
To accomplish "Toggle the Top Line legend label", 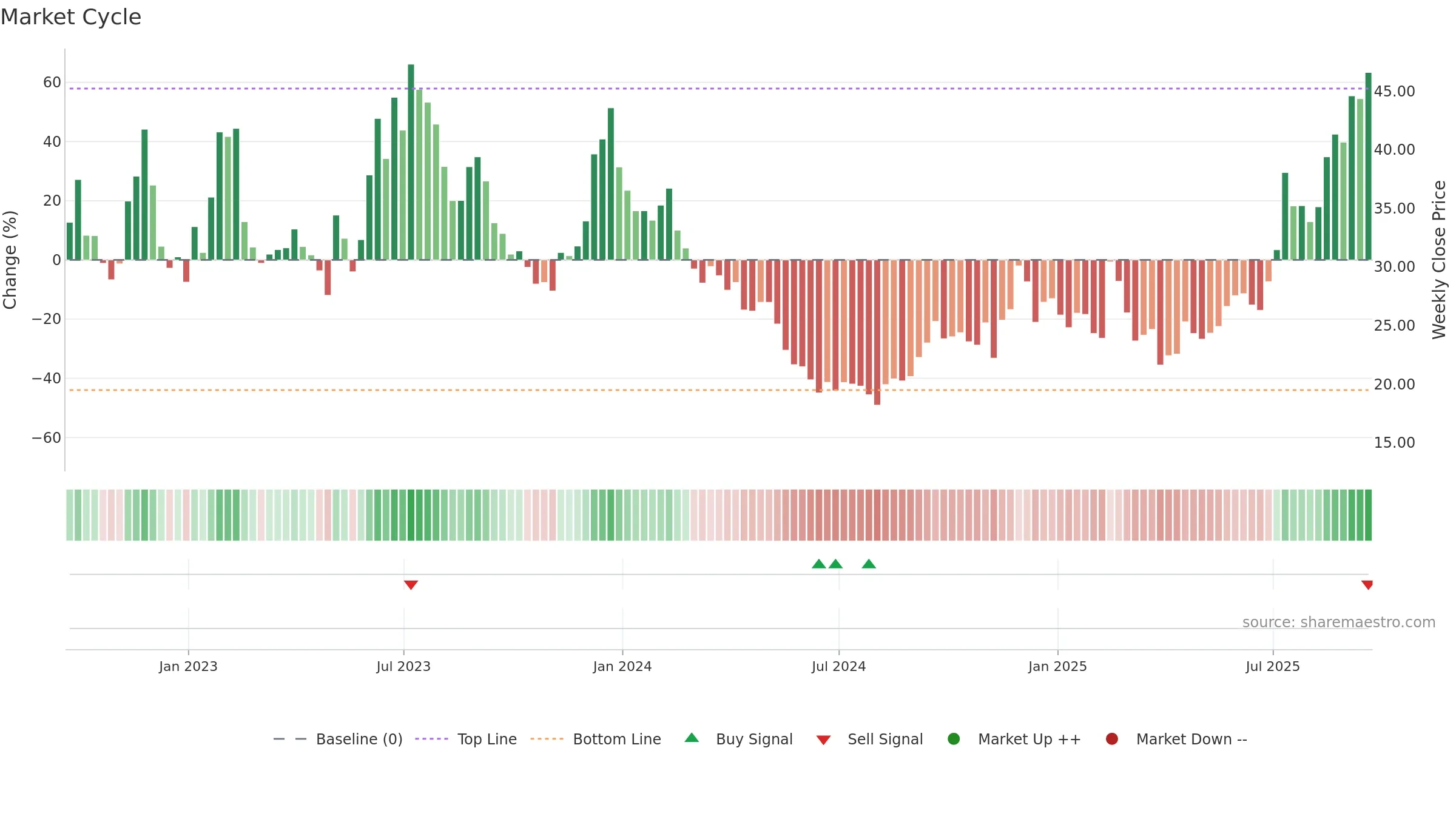I will (x=487, y=740).
